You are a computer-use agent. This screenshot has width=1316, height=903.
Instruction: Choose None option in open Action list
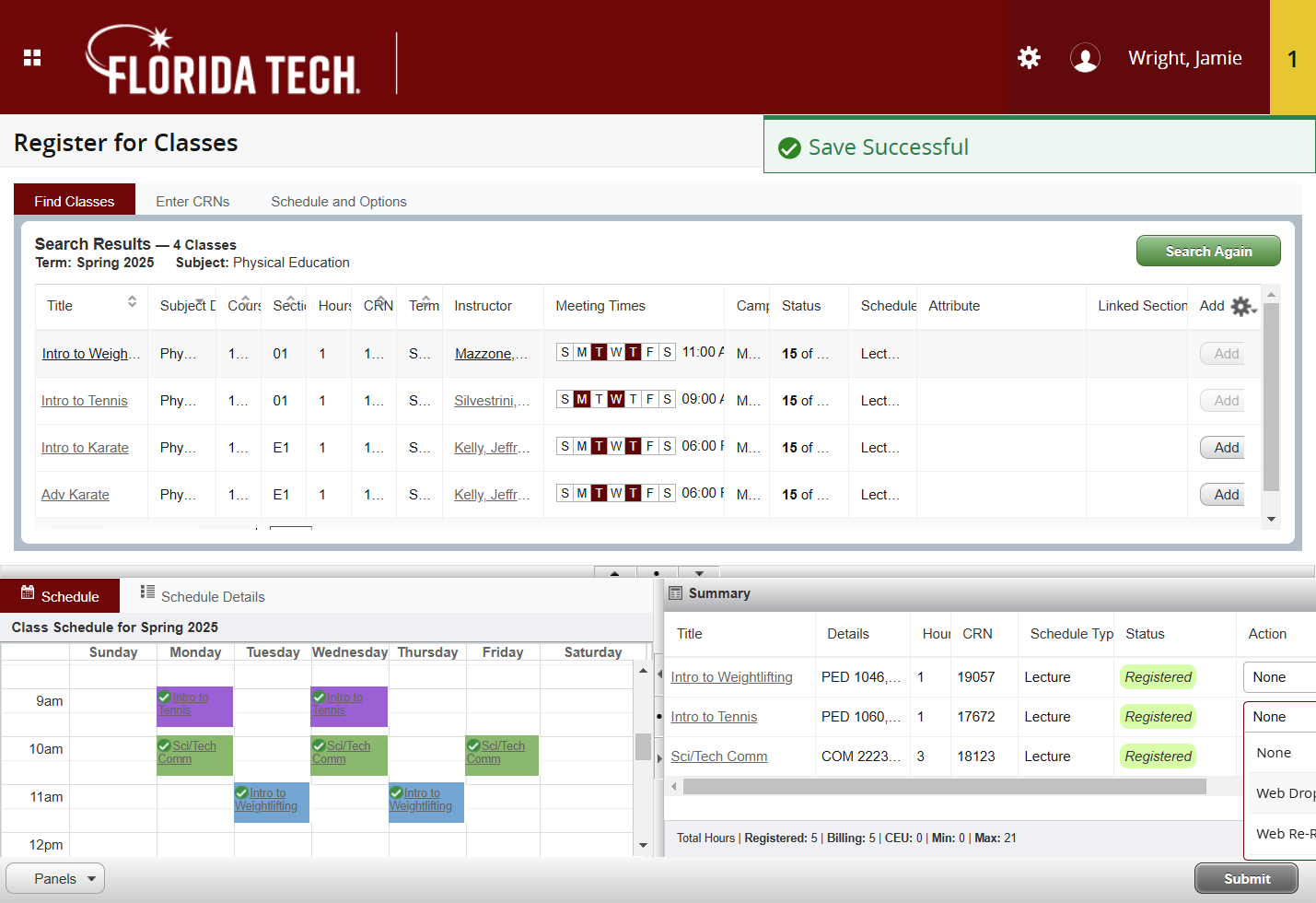[1281, 753]
